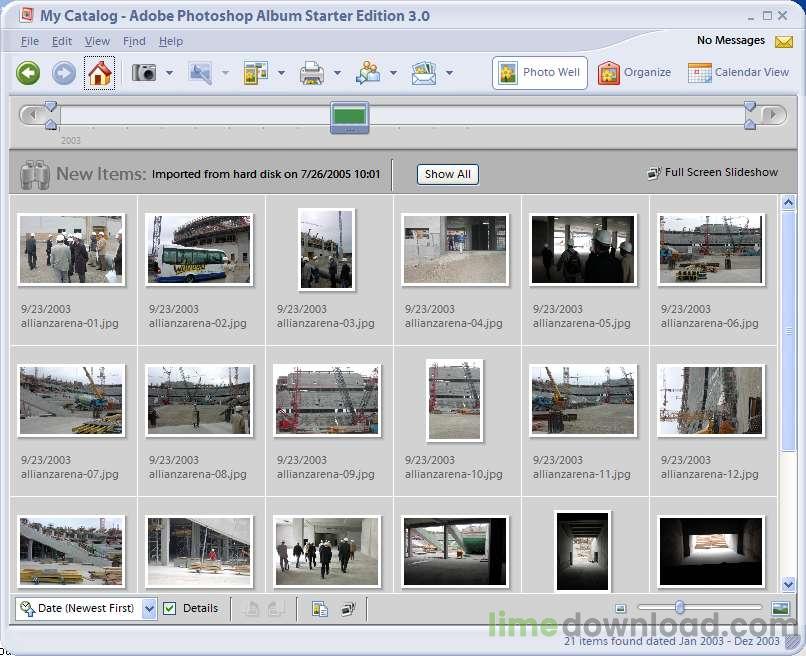Click the smallest thumbnail size icon
This screenshot has width=806, height=656.
[x=620, y=608]
